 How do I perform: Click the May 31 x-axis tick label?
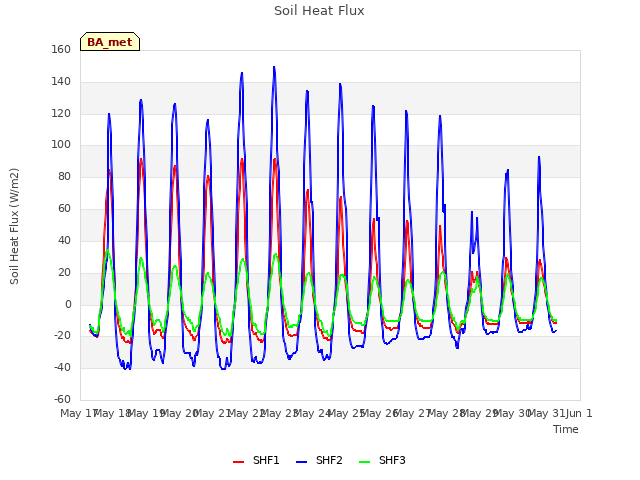(546, 413)
